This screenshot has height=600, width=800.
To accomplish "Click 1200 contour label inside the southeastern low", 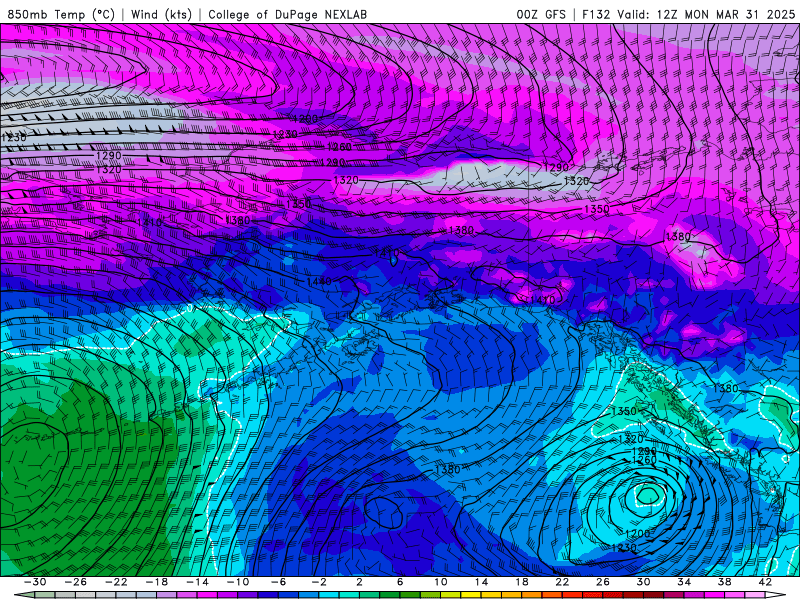I will click(638, 534).
